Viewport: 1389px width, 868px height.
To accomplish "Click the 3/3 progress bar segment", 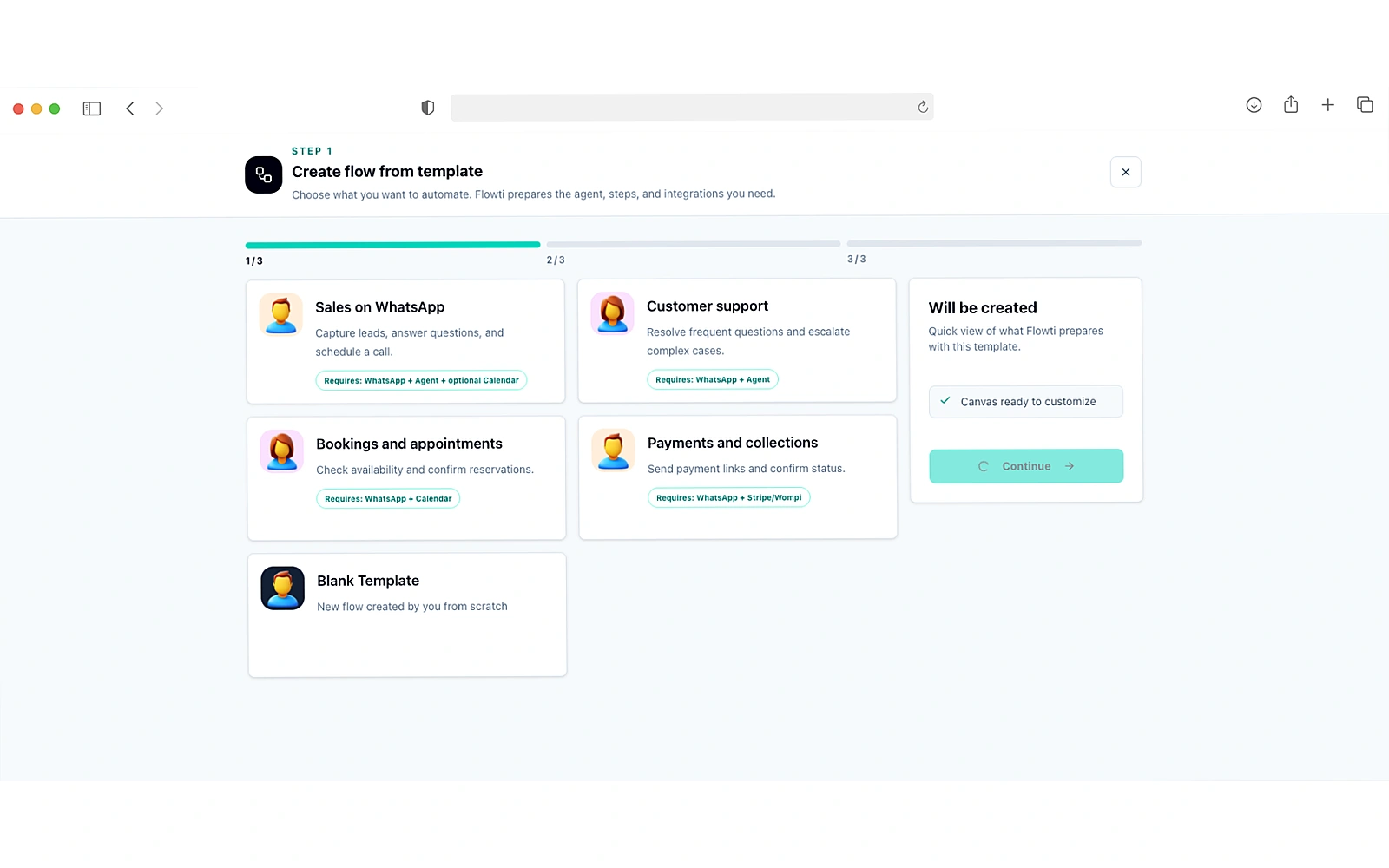I will [x=994, y=243].
